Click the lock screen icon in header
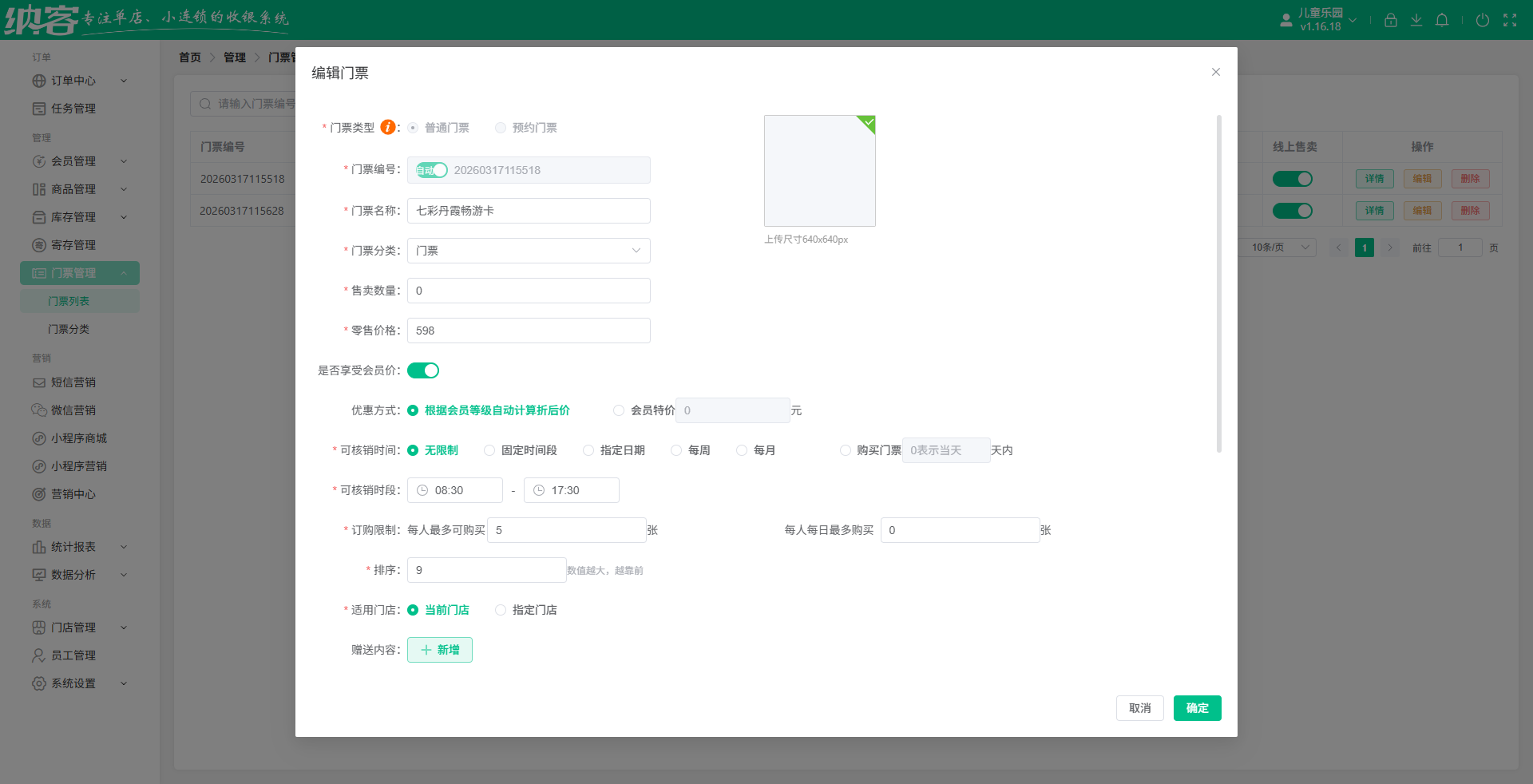 1390,21
